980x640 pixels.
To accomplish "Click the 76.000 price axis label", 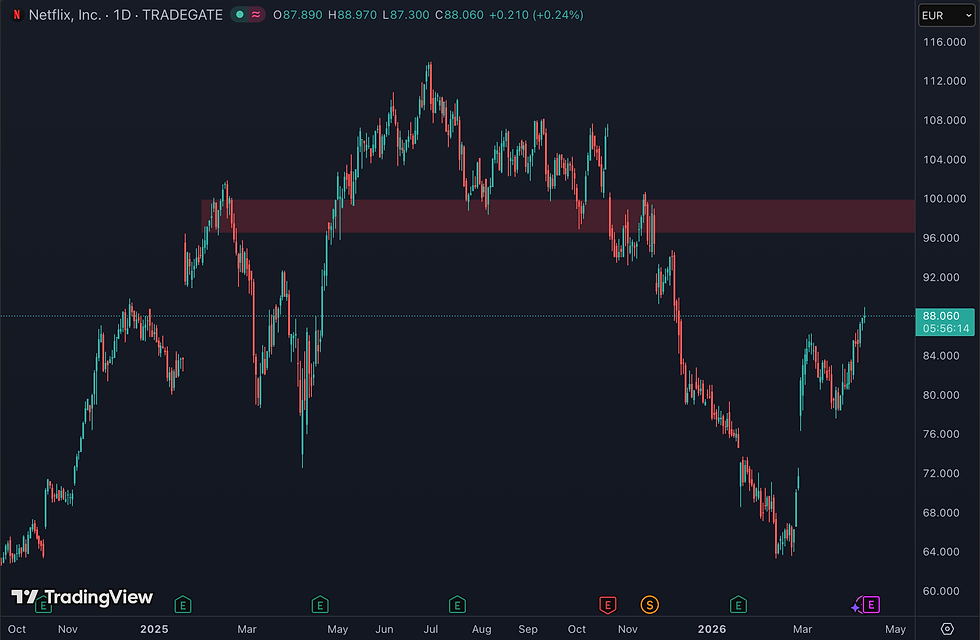I will pyautogui.click(x=941, y=434).
